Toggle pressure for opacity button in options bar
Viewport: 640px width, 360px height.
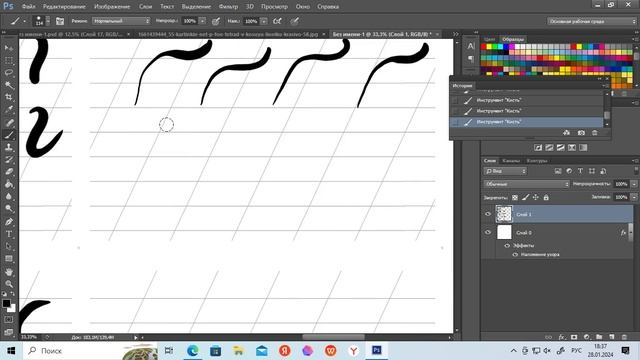pos(216,21)
